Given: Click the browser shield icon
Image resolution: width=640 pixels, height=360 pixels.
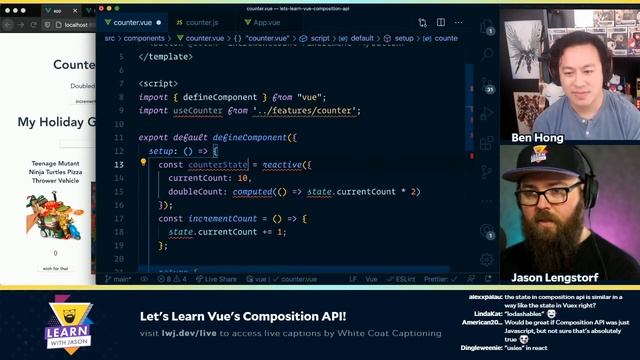Looking at the screenshot, I should pyautogui.click(x=47, y=25).
